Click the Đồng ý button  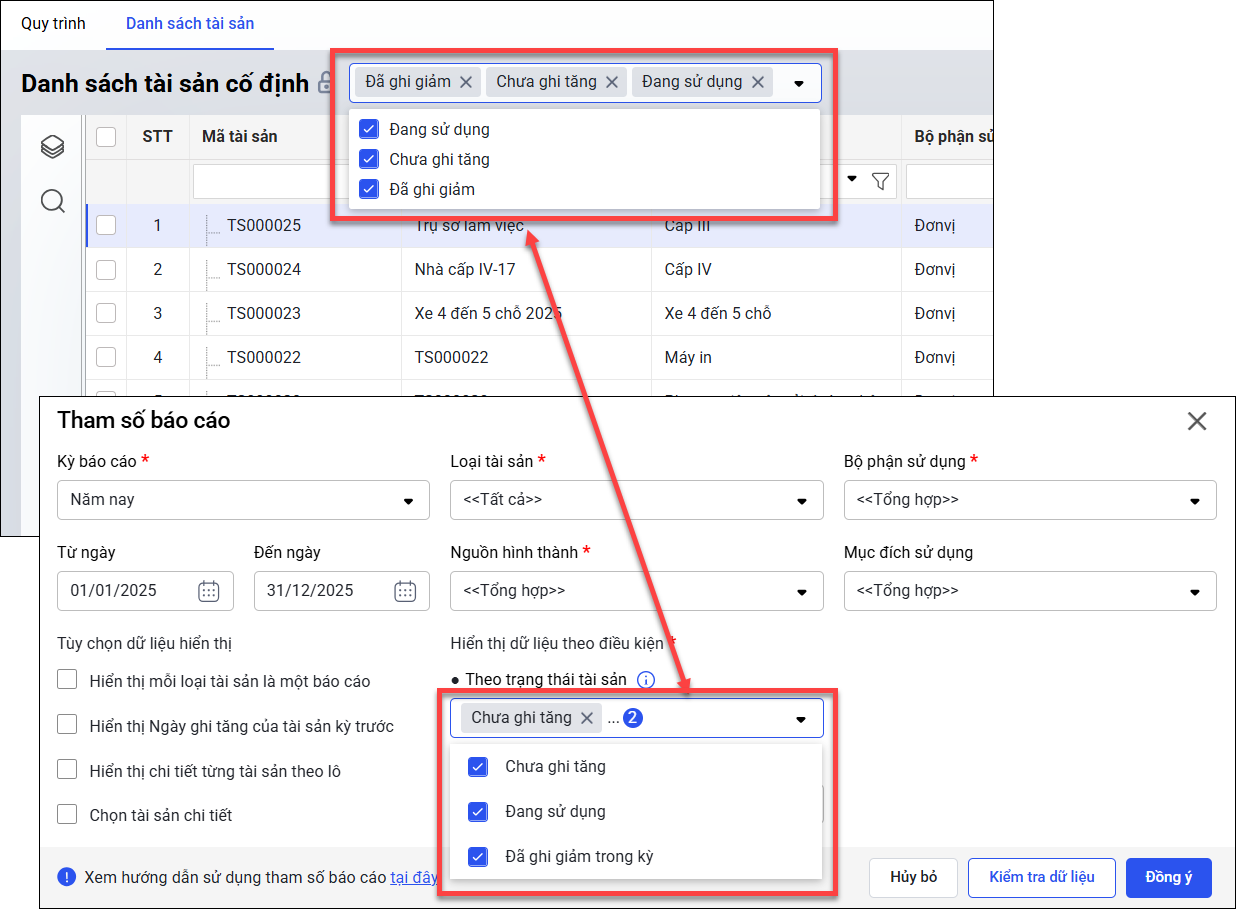[1168, 877]
